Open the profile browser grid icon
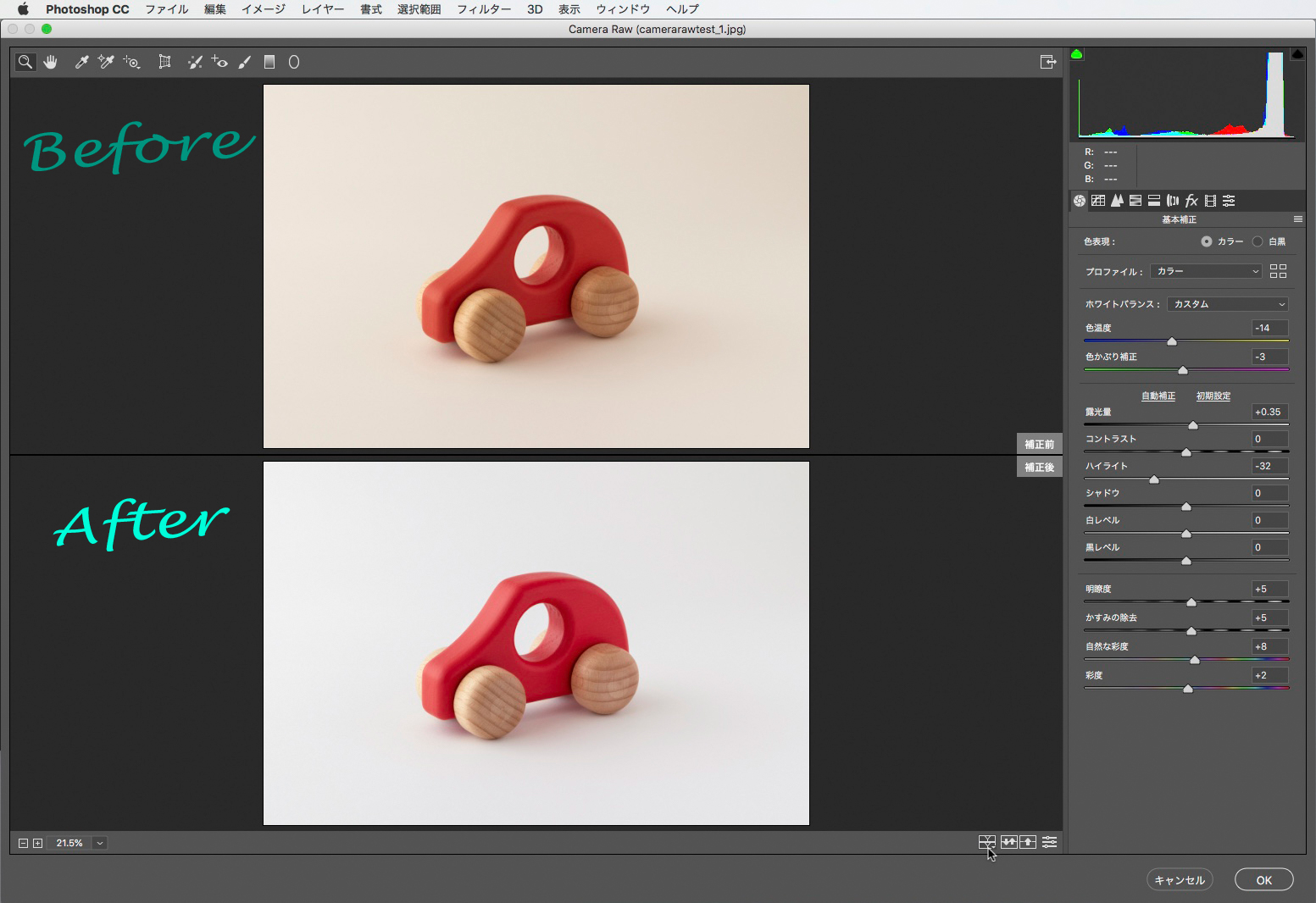Image resolution: width=1316 pixels, height=903 pixels. point(1278,271)
